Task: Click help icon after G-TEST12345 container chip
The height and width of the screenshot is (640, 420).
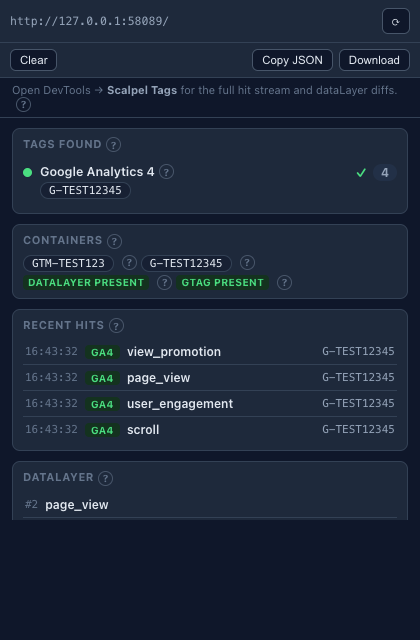Action: click(x=247, y=263)
